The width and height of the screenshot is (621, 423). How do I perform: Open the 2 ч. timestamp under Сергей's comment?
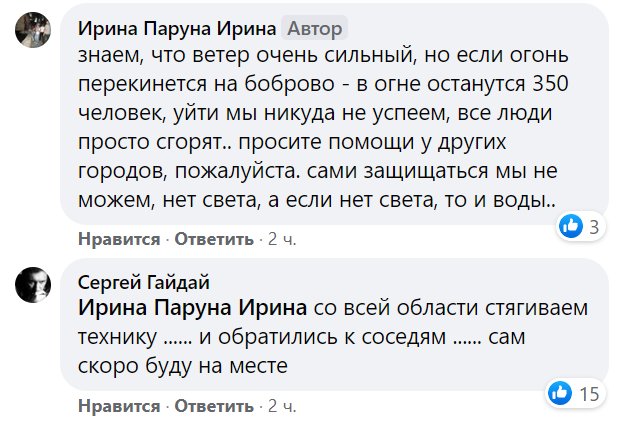282,407
